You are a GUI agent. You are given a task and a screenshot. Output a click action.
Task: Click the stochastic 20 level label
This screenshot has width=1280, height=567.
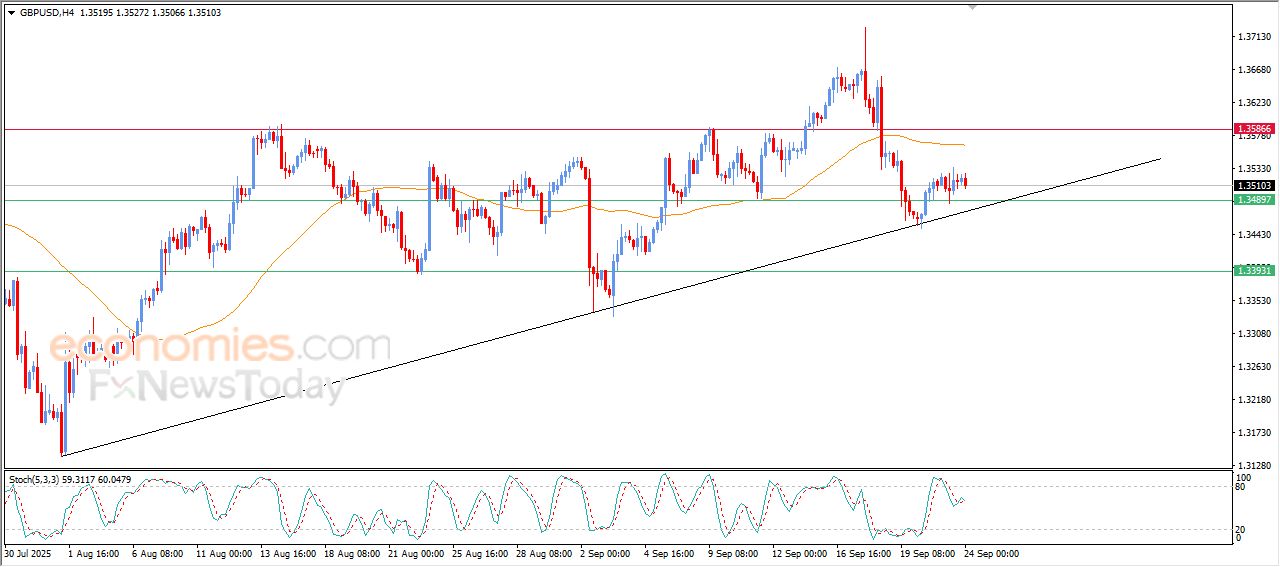pos(1242,529)
